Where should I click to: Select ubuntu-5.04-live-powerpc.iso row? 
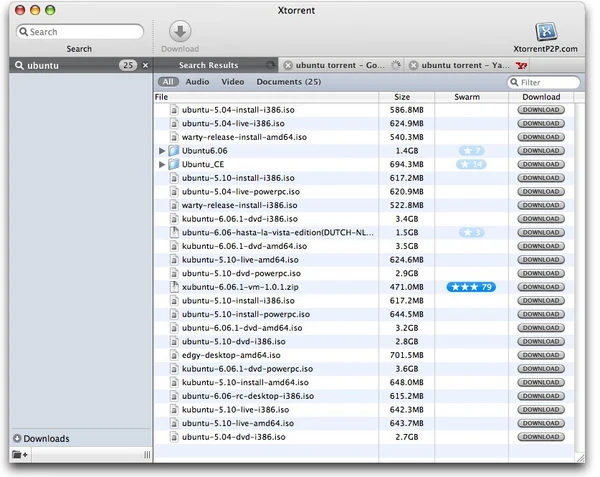coord(364,192)
